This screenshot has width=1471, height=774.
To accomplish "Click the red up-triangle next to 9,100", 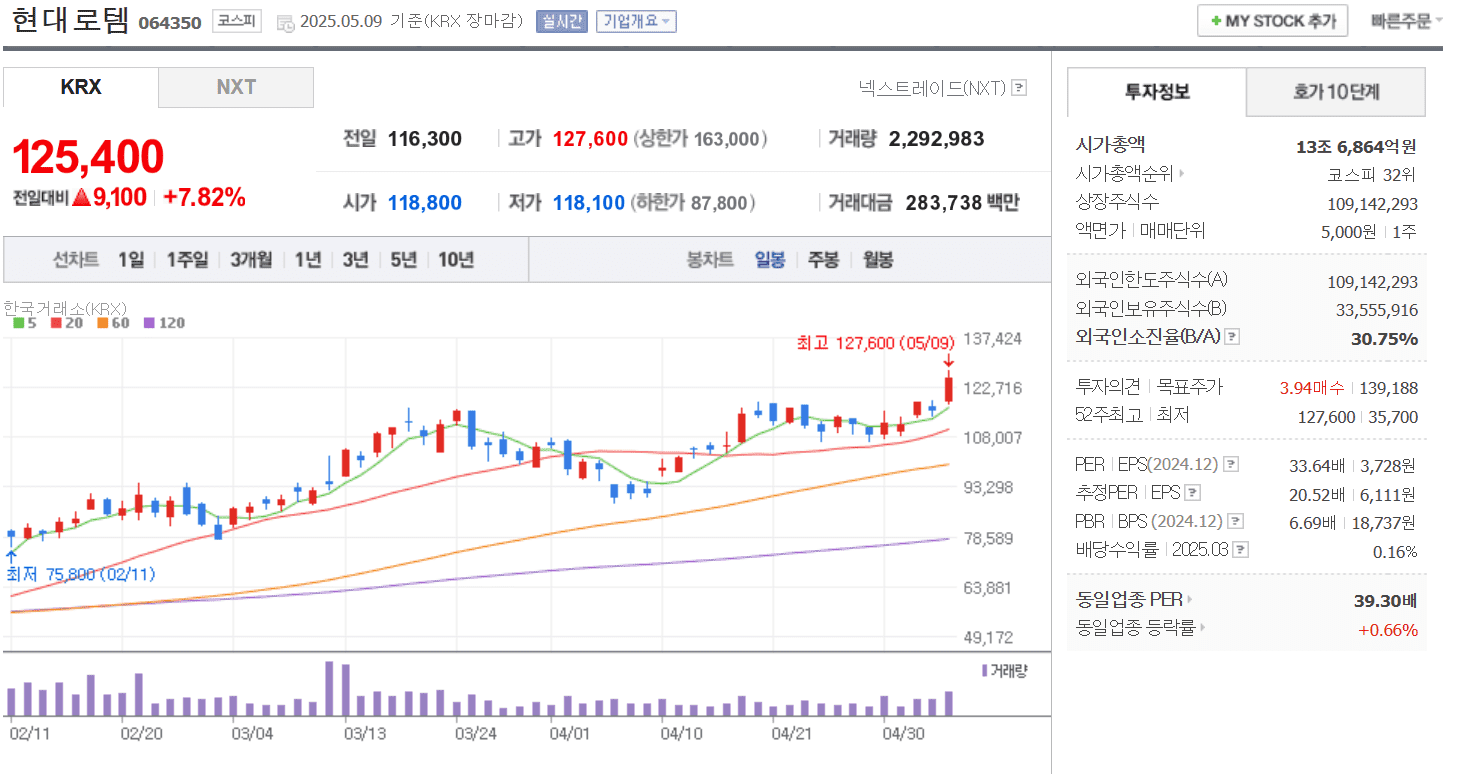I will (81, 198).
